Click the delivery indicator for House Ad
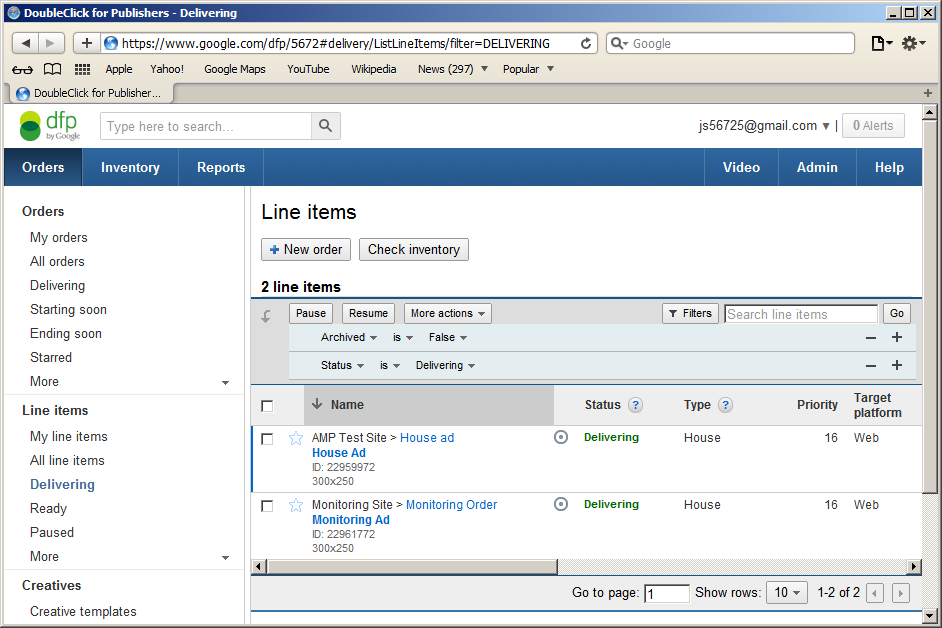 tap(561, 437)
